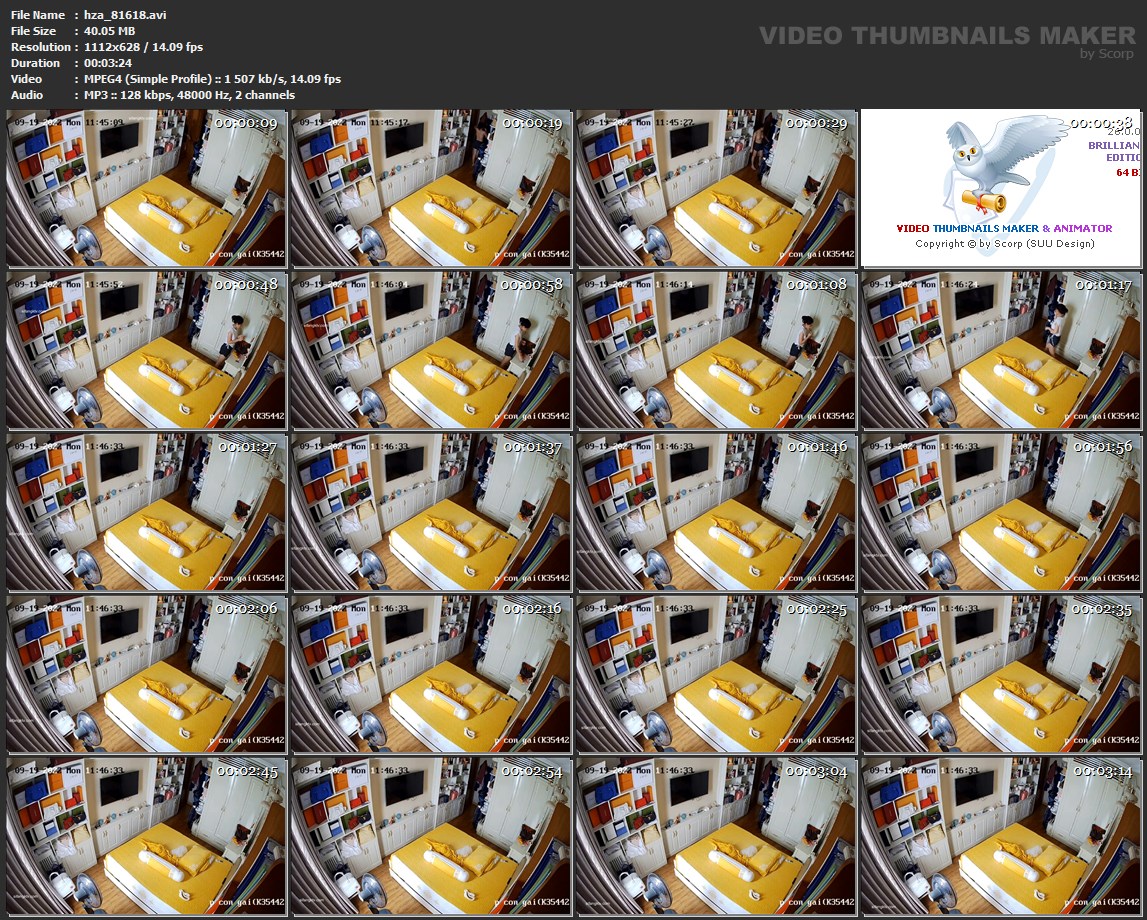Open the thumbnail labeled 00:02:45
Viewport: 1147px width, 920px height.
146,836
